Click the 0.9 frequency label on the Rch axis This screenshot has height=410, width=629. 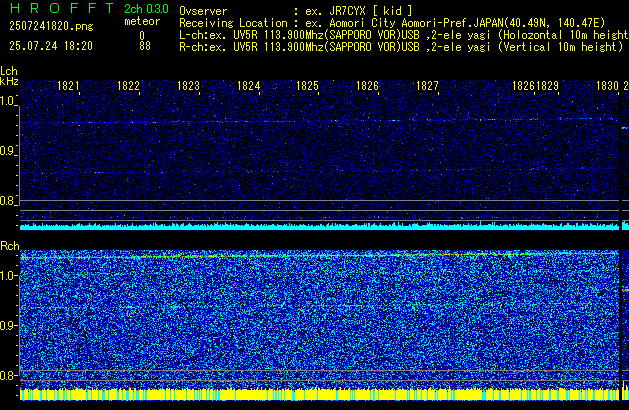coord(8,325)
